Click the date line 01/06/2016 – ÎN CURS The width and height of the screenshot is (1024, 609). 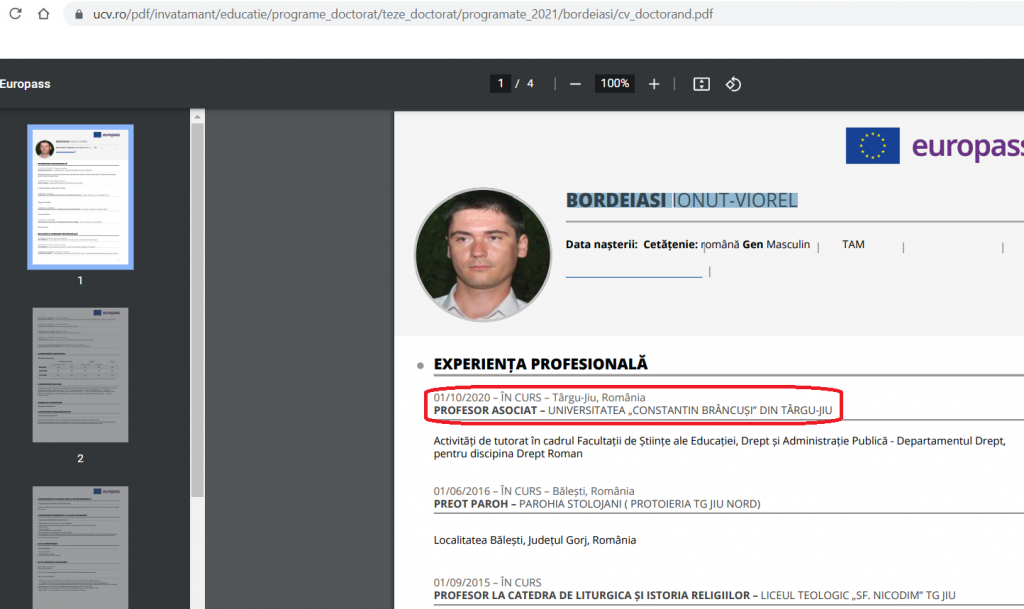pyautogui.click(x=534, y=491)
